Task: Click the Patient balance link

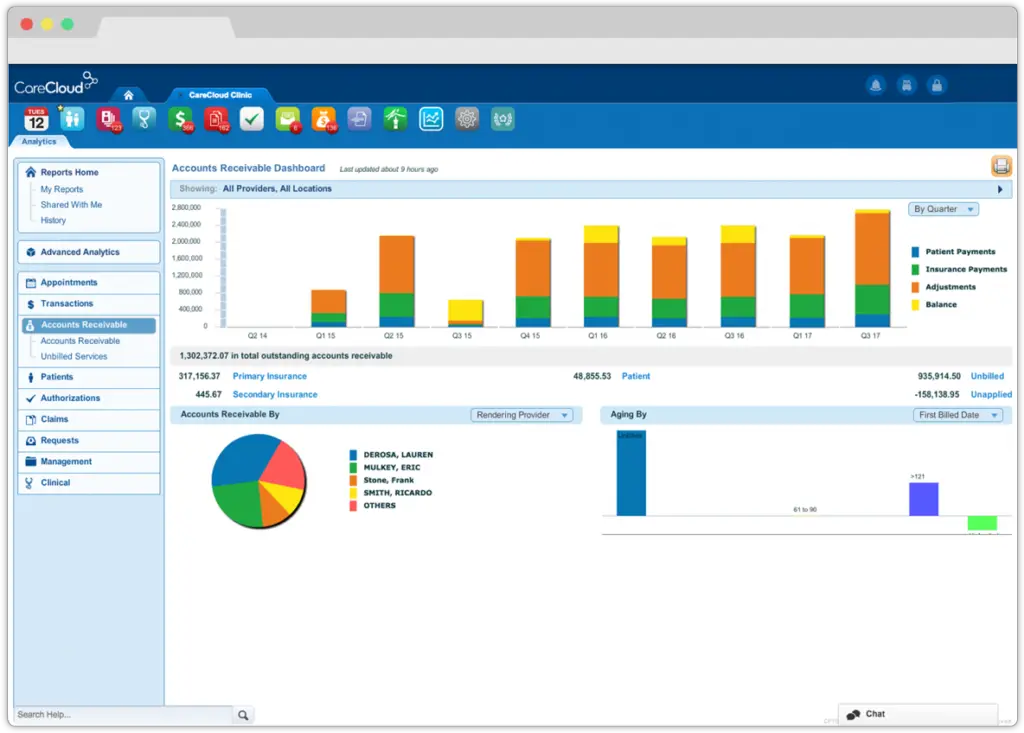Action: point(635,376)
